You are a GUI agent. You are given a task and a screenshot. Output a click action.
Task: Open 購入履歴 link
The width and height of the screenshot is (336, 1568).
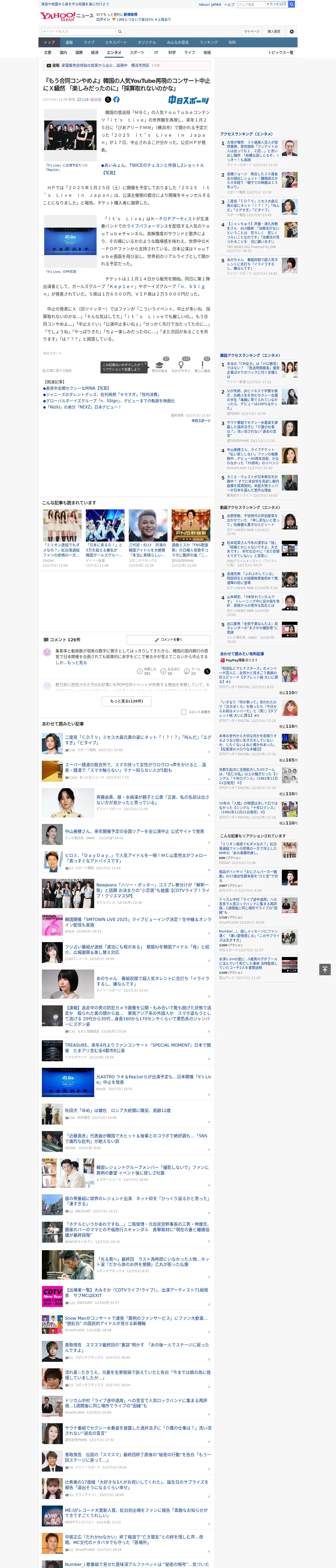coord(274,31)
